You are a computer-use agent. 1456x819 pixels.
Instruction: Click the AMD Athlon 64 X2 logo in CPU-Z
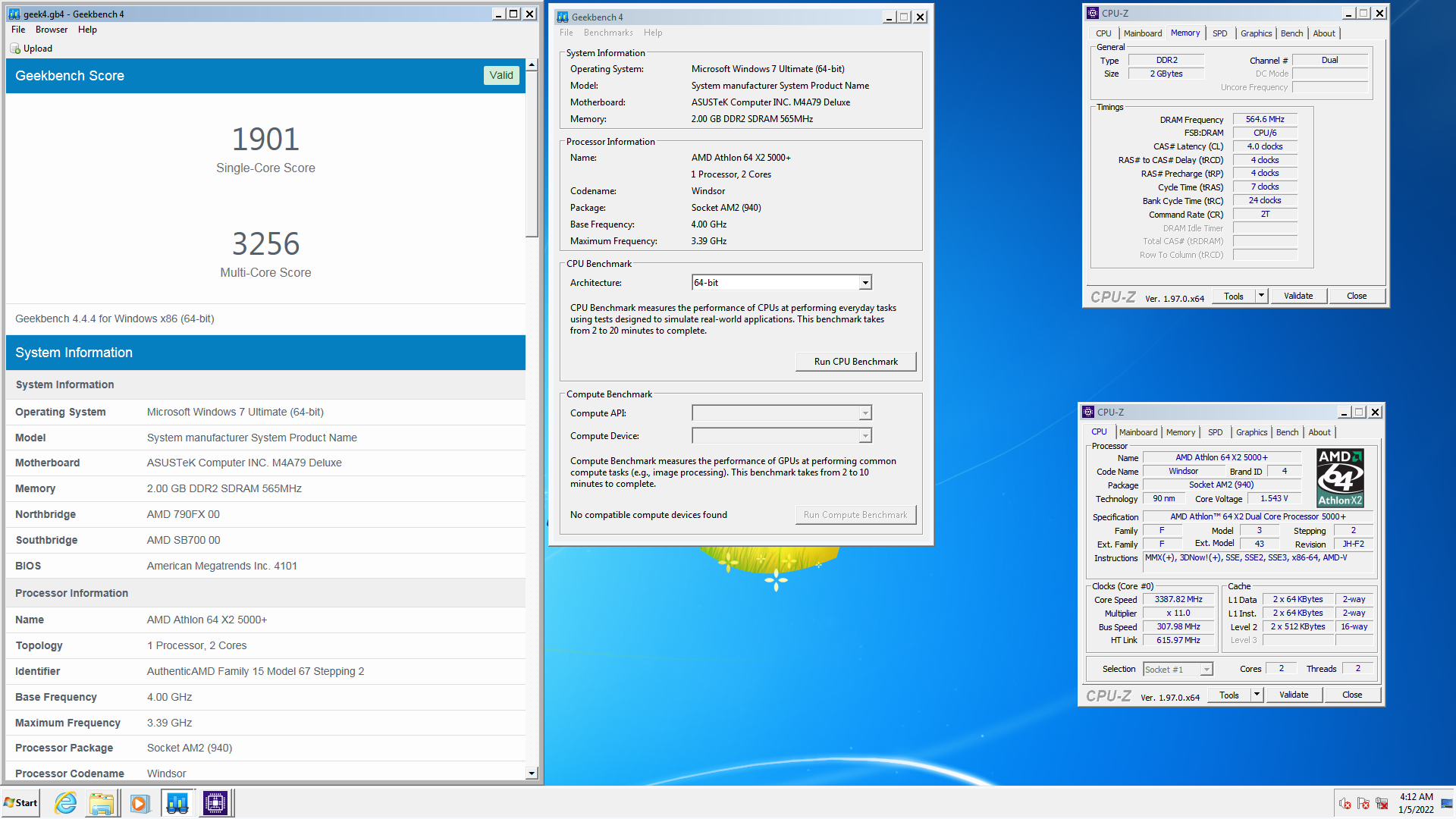tap(1340, 479)
